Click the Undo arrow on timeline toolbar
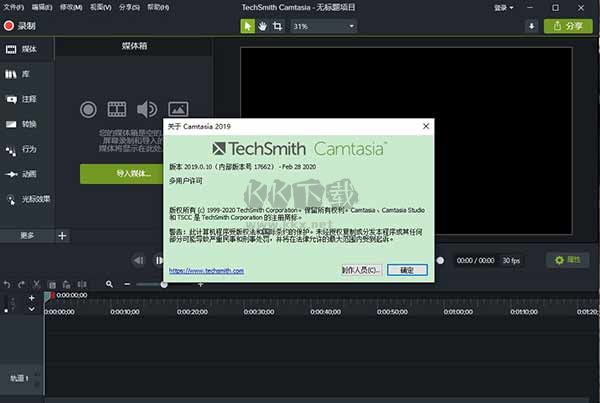The width and height of the screenshot is (600, 403). pyautogui.click(x=7, y=284)
